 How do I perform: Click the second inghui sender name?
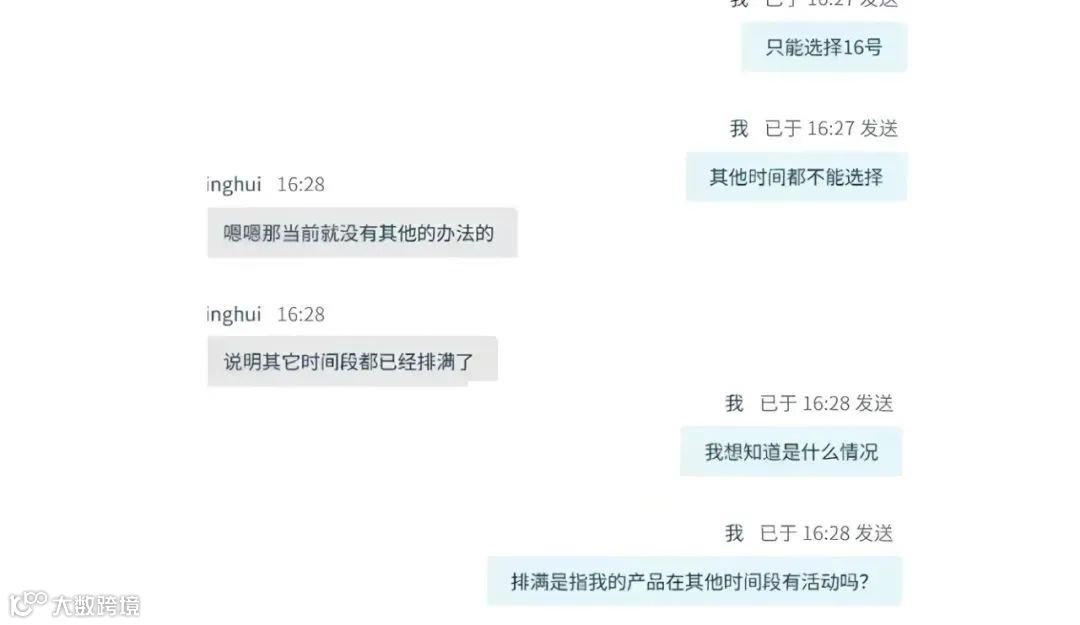pyautogui.click(x=234, y=315)
